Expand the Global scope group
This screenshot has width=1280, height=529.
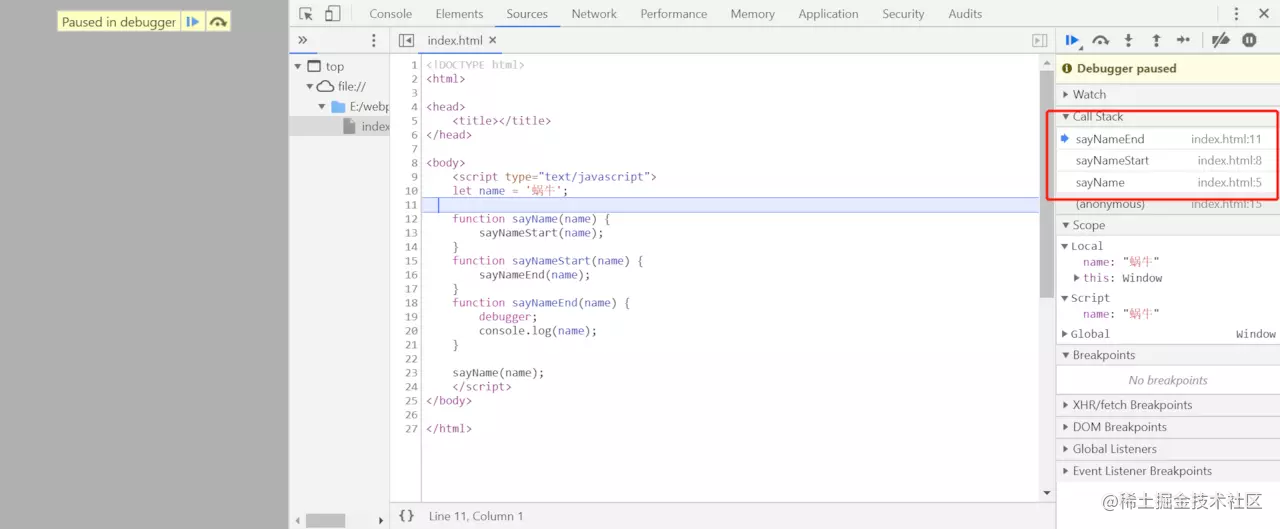(1065, 334)
